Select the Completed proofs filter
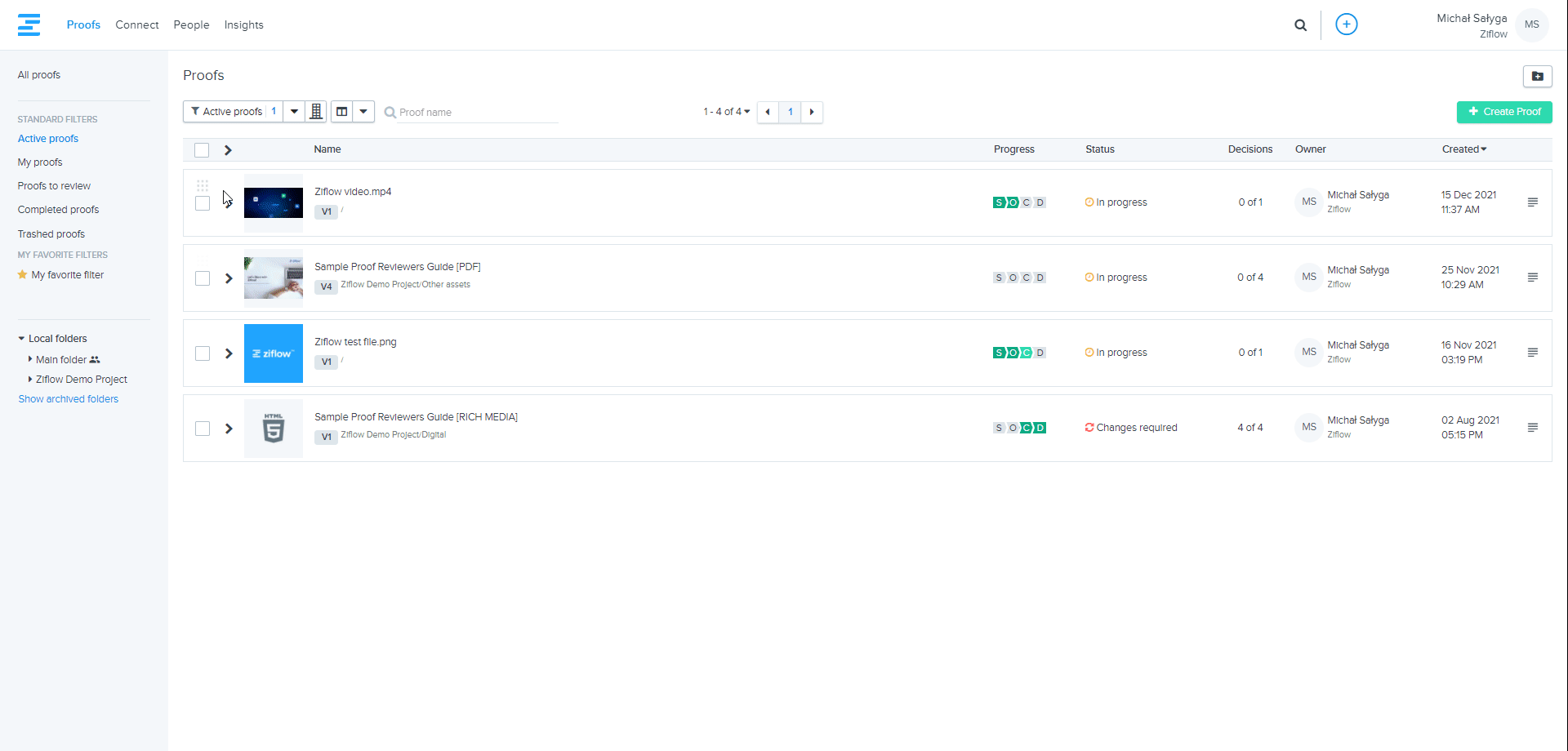This screenshot has width=1568, height=751. (x=58, y=210)
